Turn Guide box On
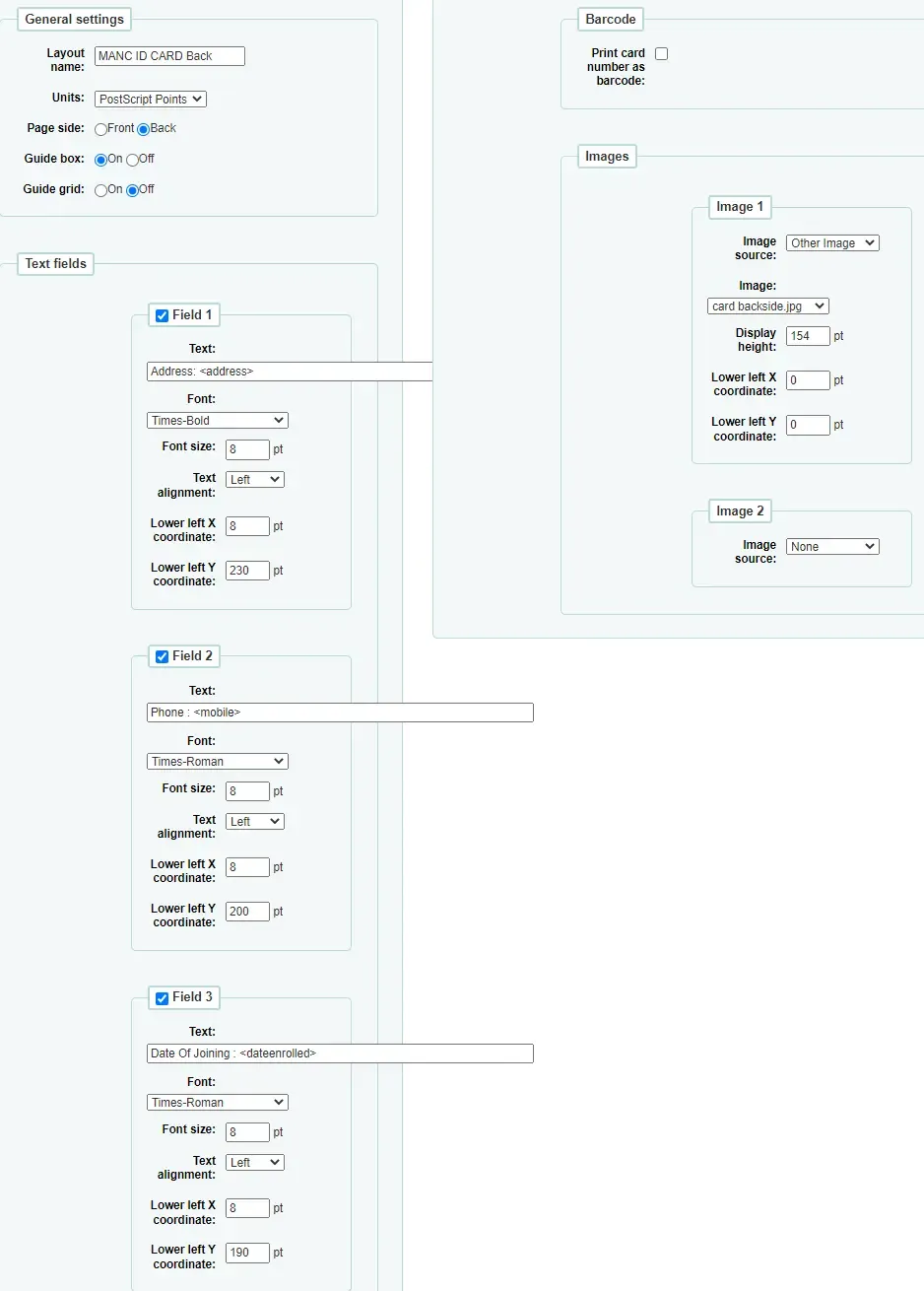The image size is (924, 1291). tap(100, 160)
